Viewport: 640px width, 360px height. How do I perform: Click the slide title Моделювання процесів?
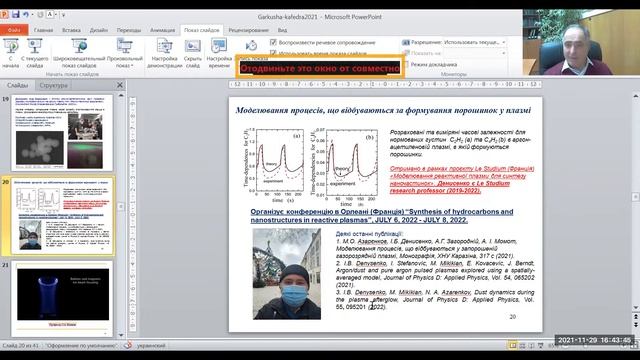click(x=383, y=110)
